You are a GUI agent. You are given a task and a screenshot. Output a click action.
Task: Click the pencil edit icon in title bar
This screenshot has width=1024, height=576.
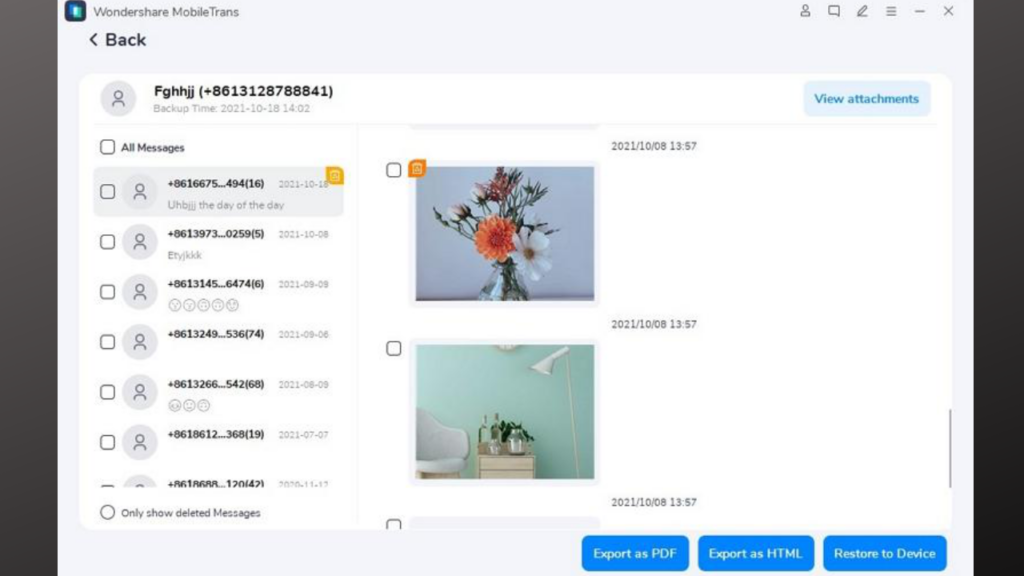point(862,11)
